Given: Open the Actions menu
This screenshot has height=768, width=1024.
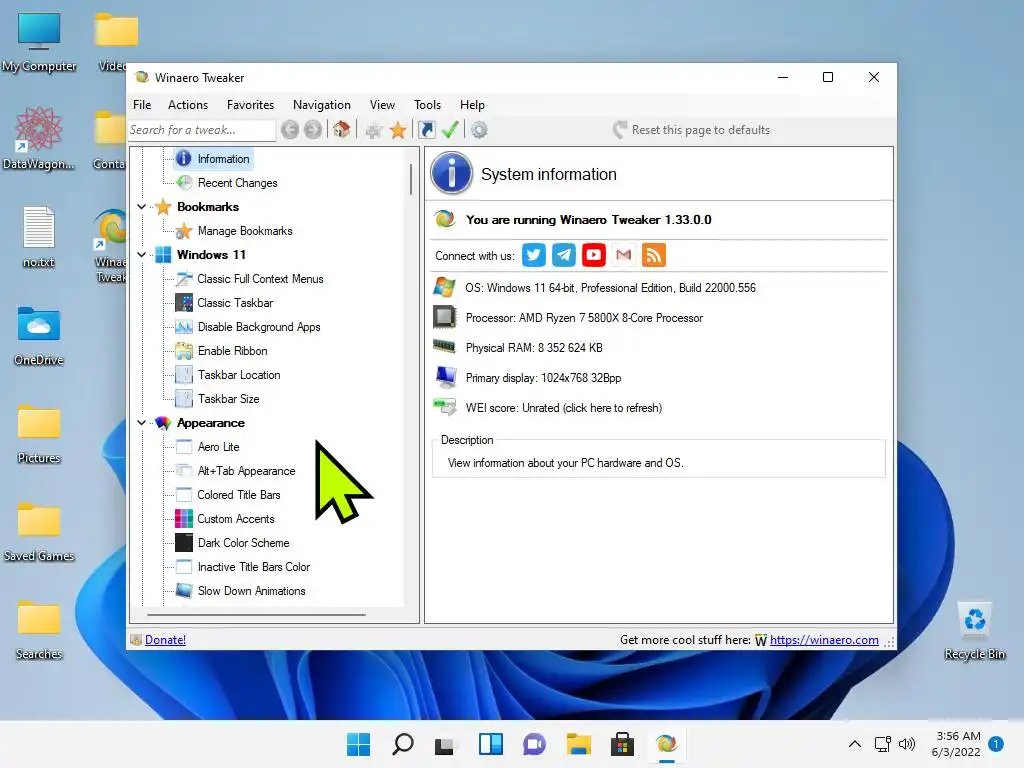Looking at the screenshot, I should coord(188,104).
